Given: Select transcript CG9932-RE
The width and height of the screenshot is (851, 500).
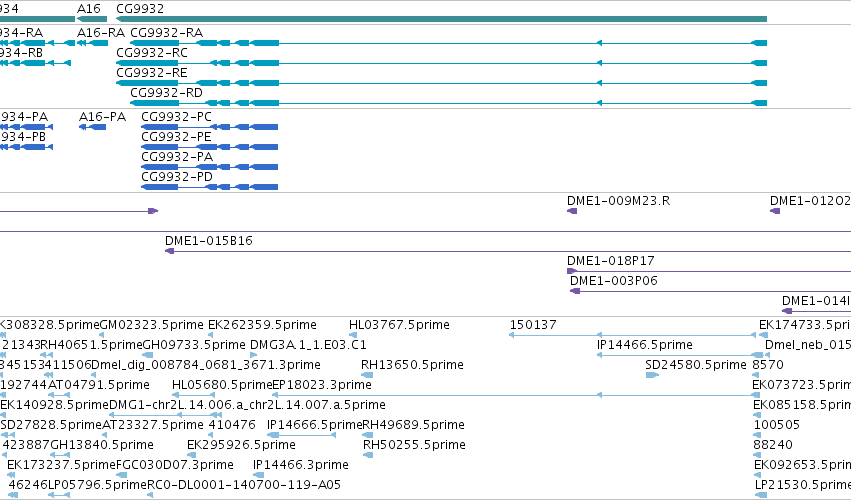Looking at the screenshot, I should (x=441, y=83).
